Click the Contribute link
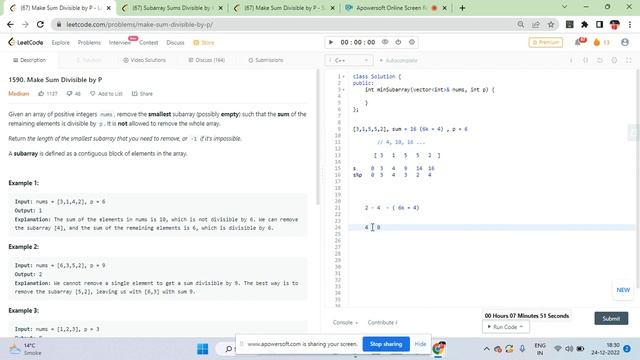 click(x=382, y=322)
